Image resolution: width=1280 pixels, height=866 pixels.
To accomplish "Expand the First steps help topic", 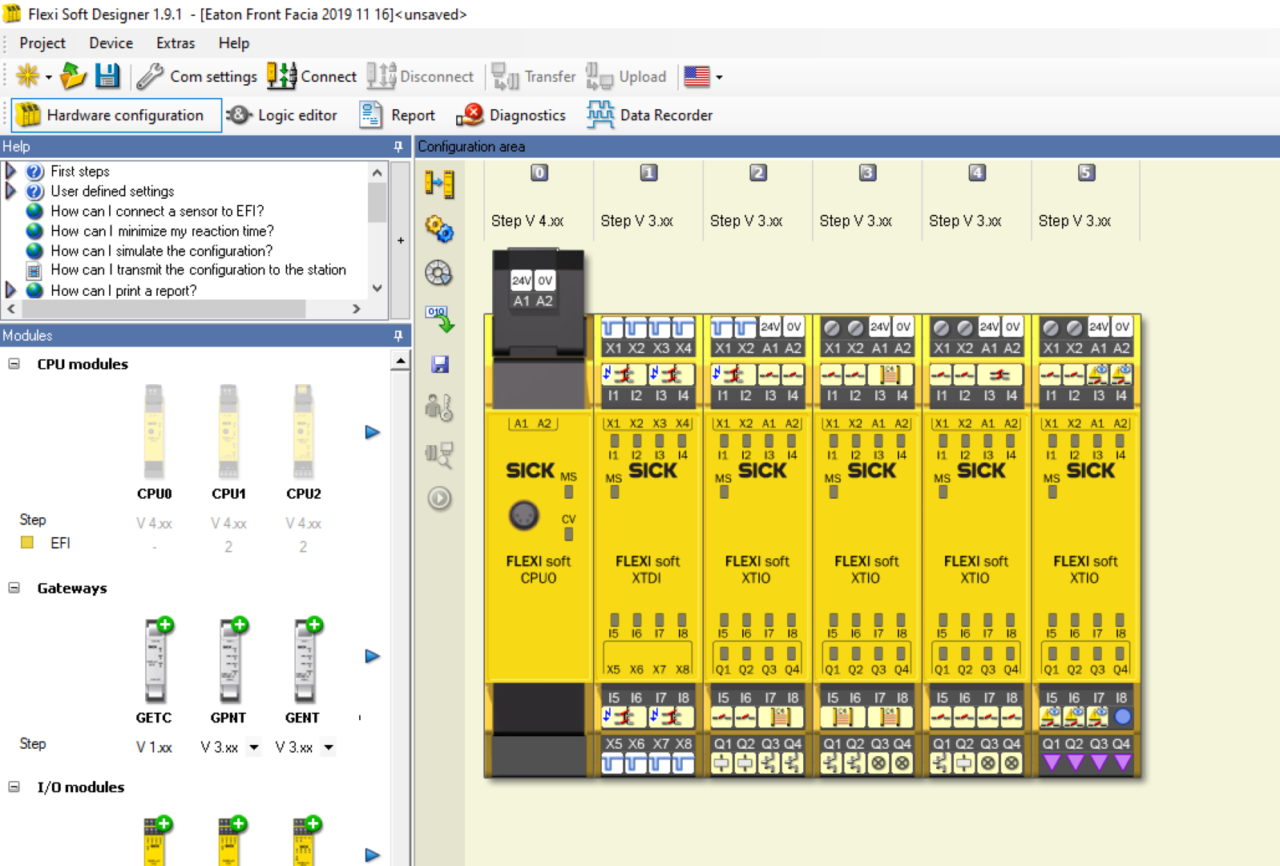I will [x=11, y=171].
